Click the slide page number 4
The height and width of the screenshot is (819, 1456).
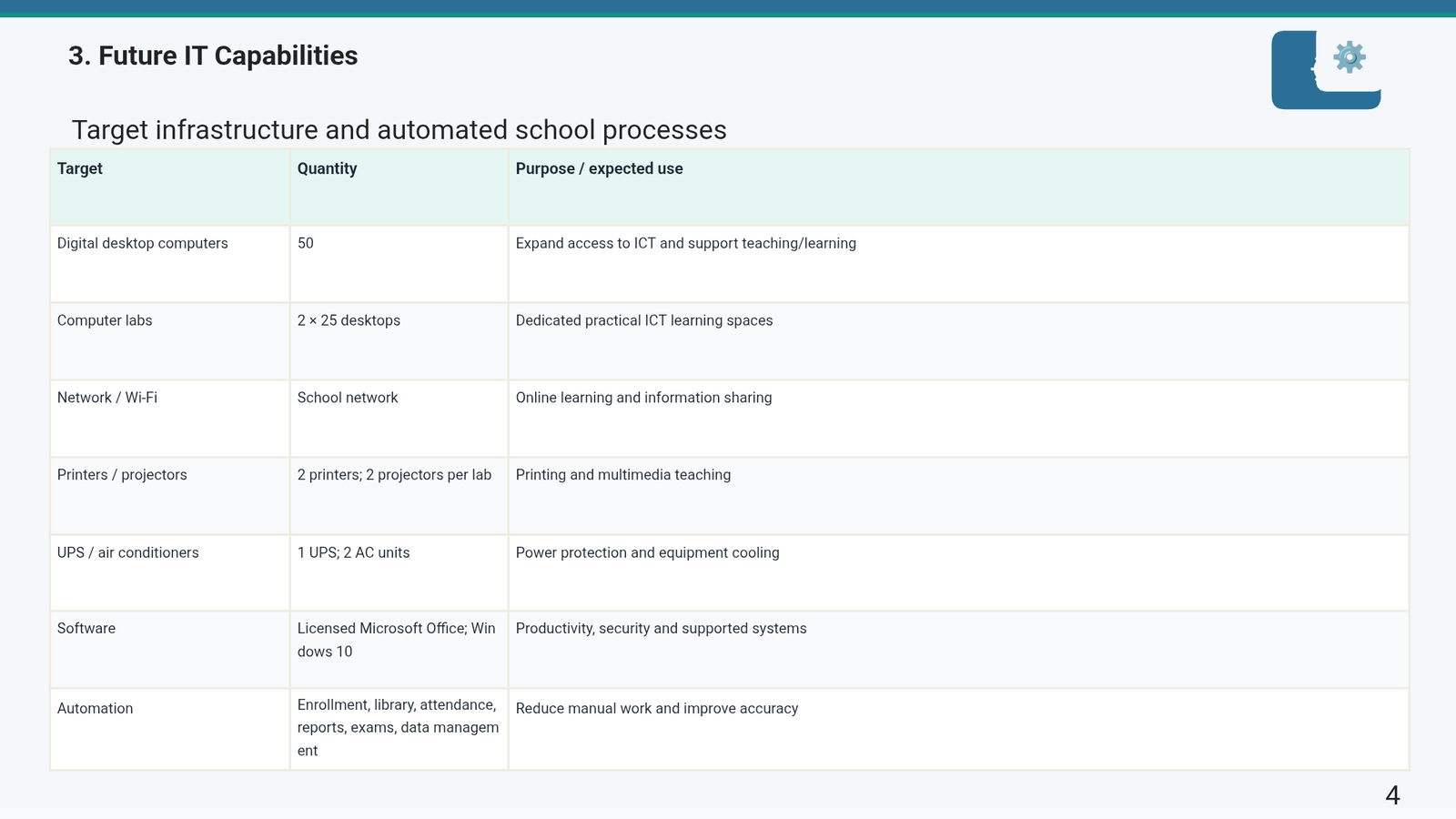coord(1392,795)
